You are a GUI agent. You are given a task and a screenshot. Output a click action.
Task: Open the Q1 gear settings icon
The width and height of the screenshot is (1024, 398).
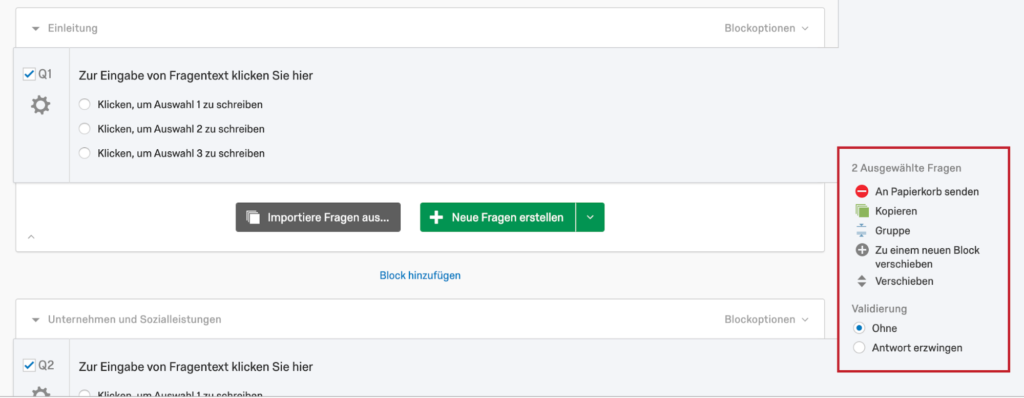(x=40, y=105)
